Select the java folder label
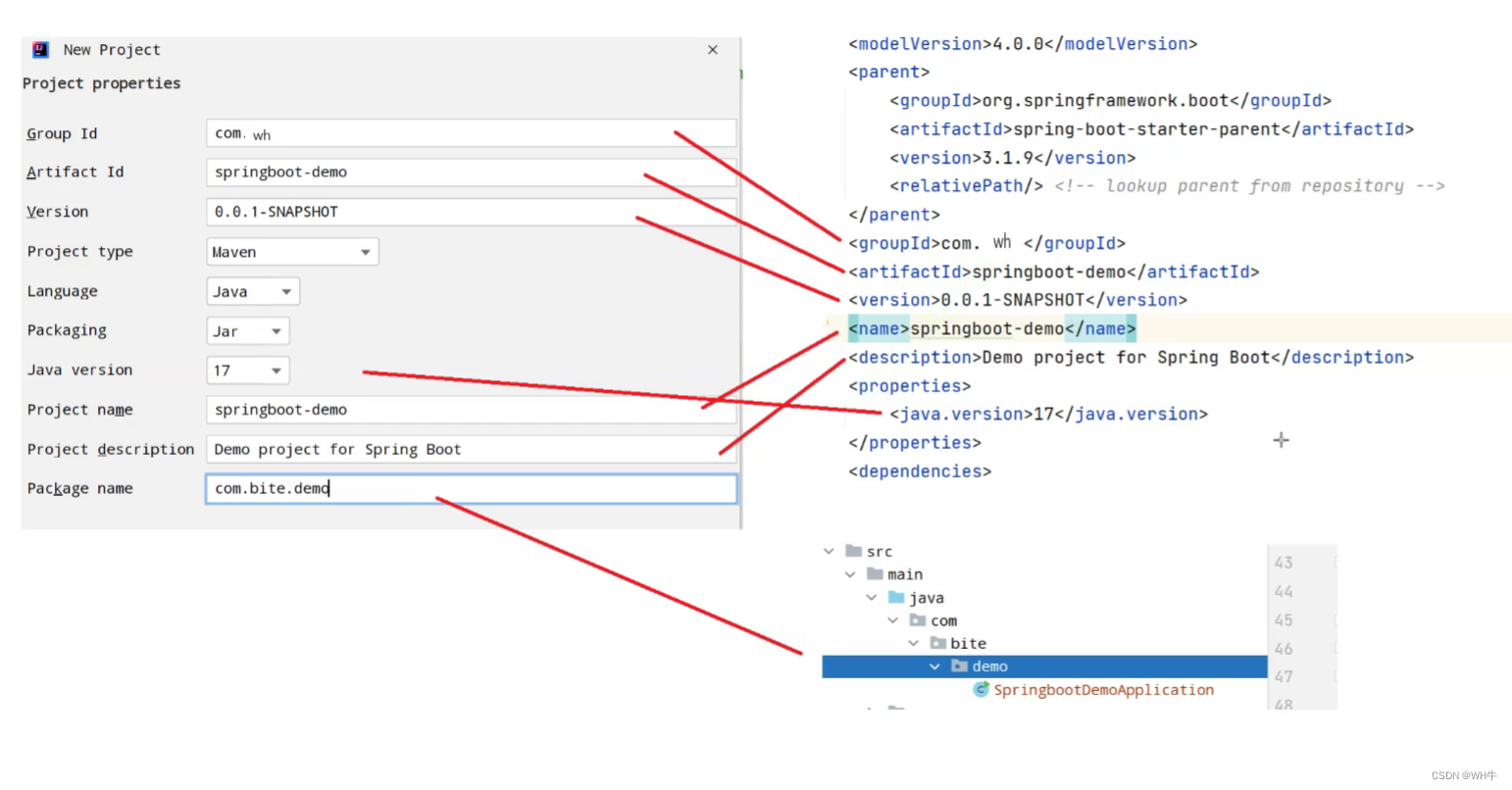Viewport: 1512px width, 790px height. coord(927,598)
